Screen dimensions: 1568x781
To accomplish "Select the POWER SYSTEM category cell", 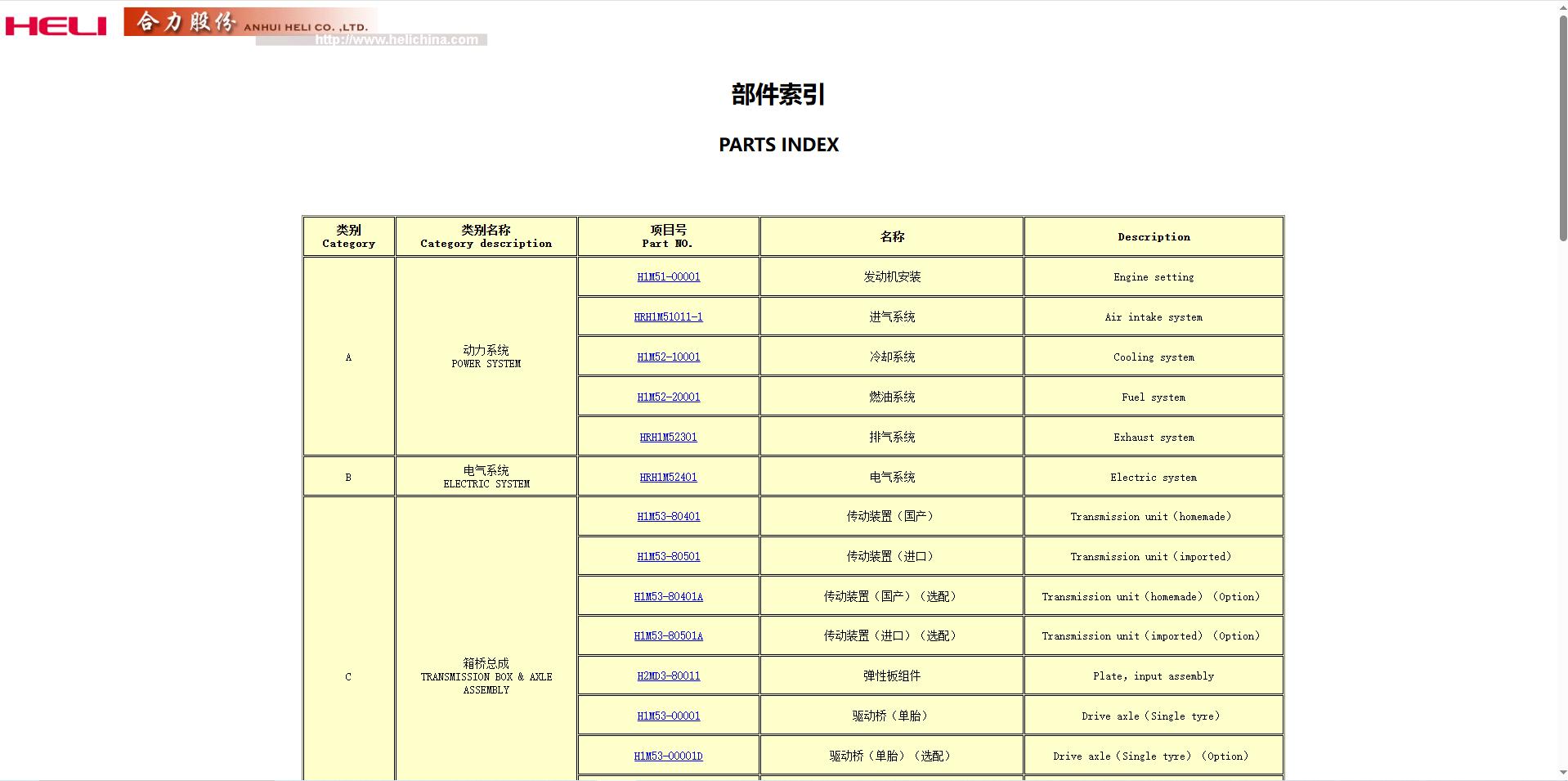I will (x=486, y=357).
